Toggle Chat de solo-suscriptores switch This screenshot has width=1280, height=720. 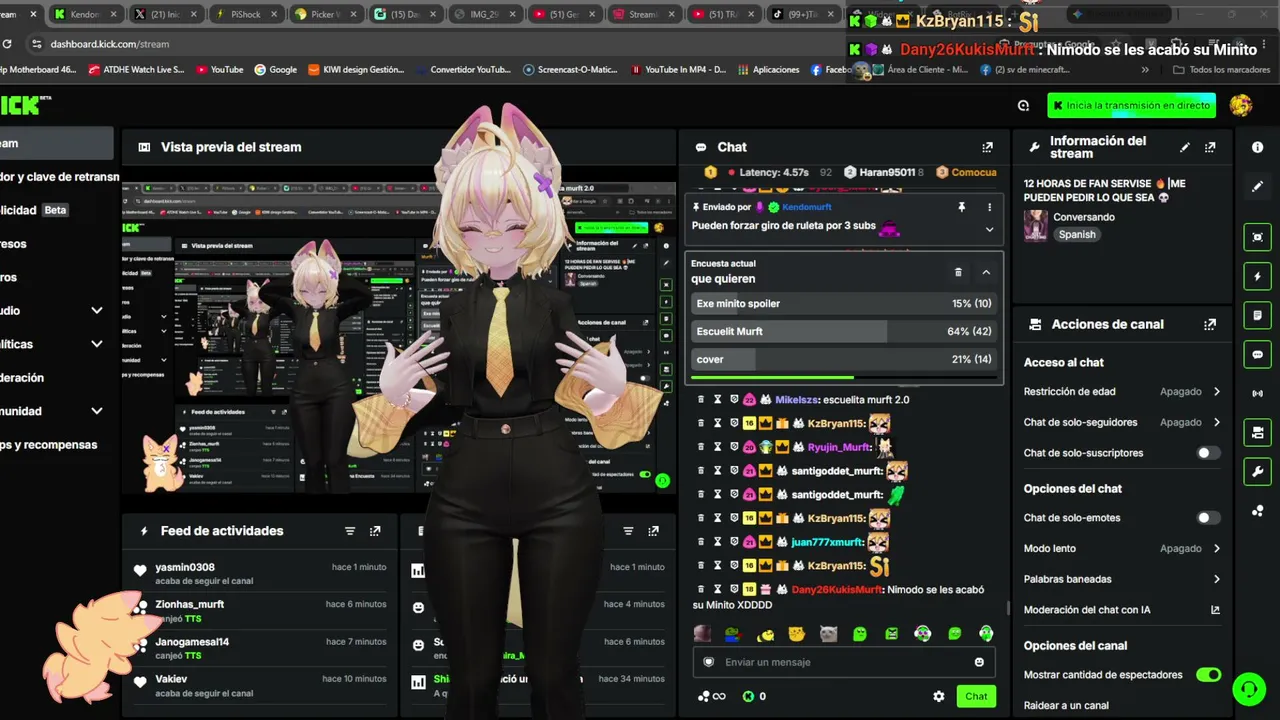point(1208,453)
